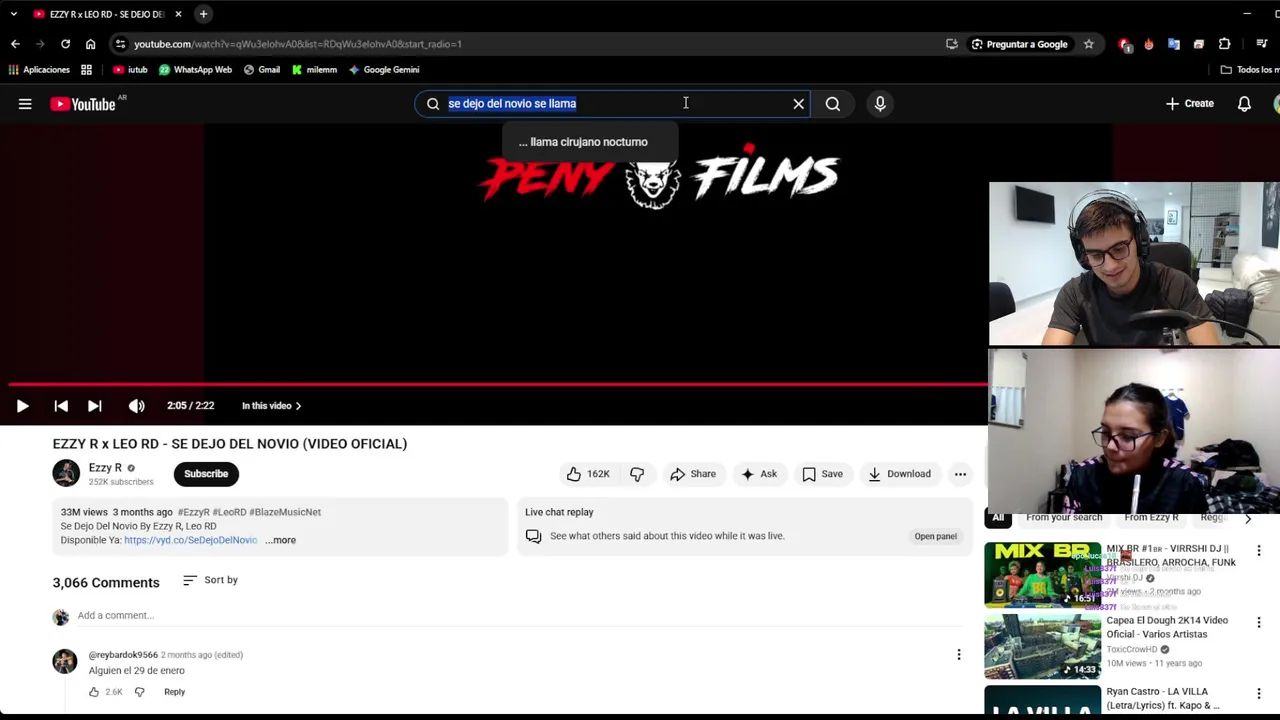Expand the In this video chapters
This screenshot has height=720, width=1280.
tap(271, 406)
